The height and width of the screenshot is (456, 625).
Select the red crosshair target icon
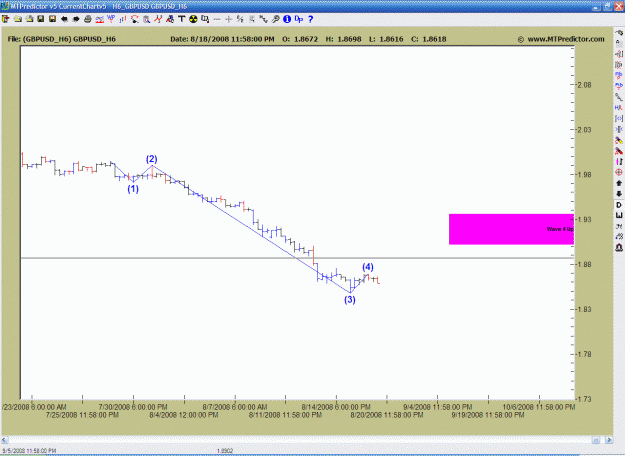click(619, 172)
